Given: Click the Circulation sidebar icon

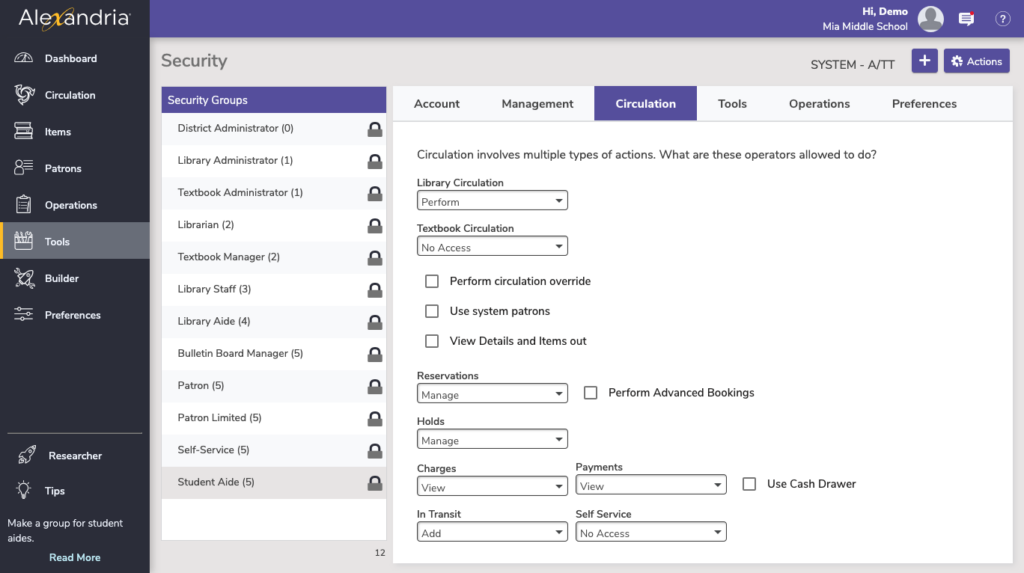Looking at the screenshot, I should point(24,95).
